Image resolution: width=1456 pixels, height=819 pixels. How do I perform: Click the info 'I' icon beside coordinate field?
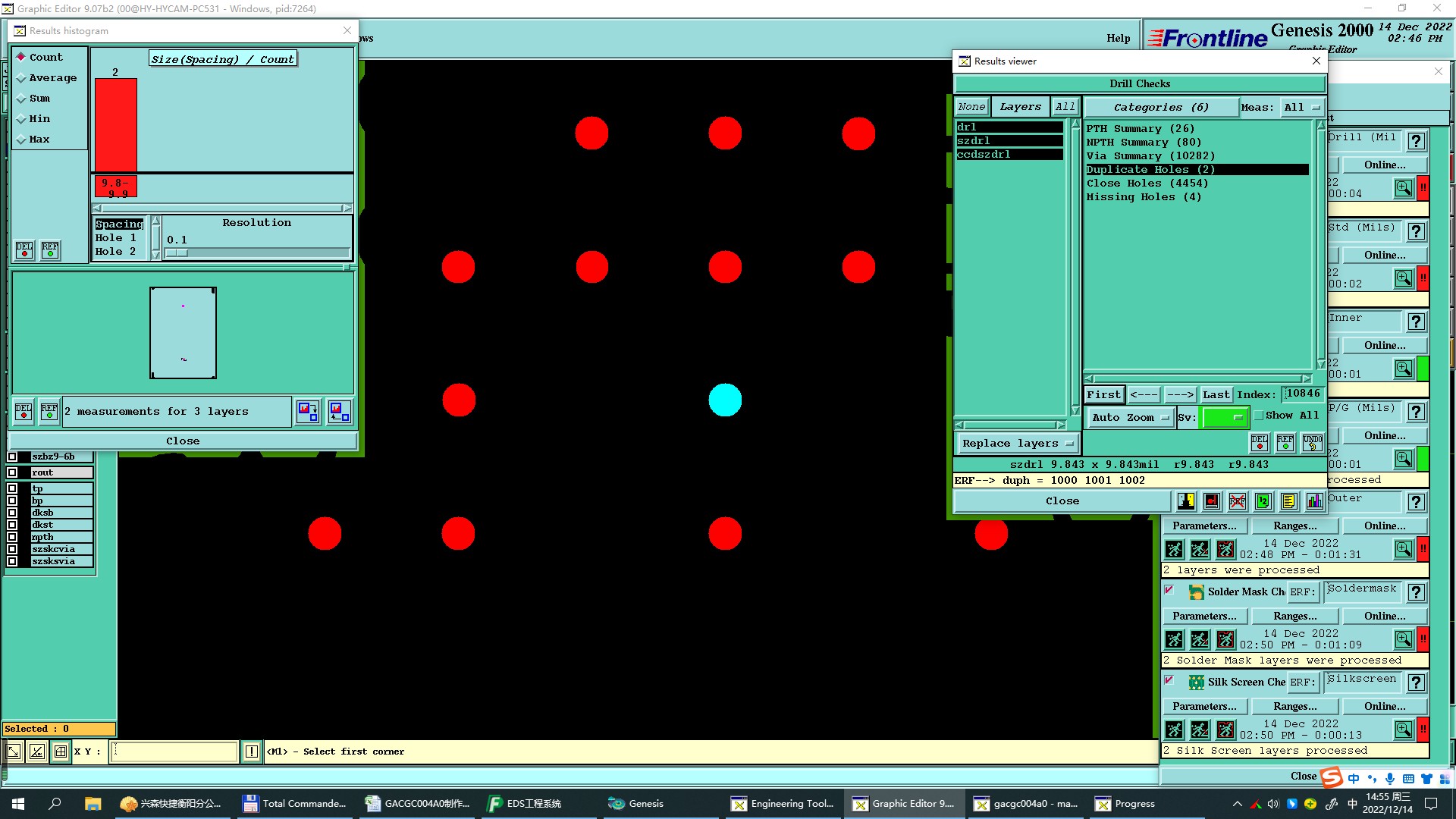pos(252,752)
